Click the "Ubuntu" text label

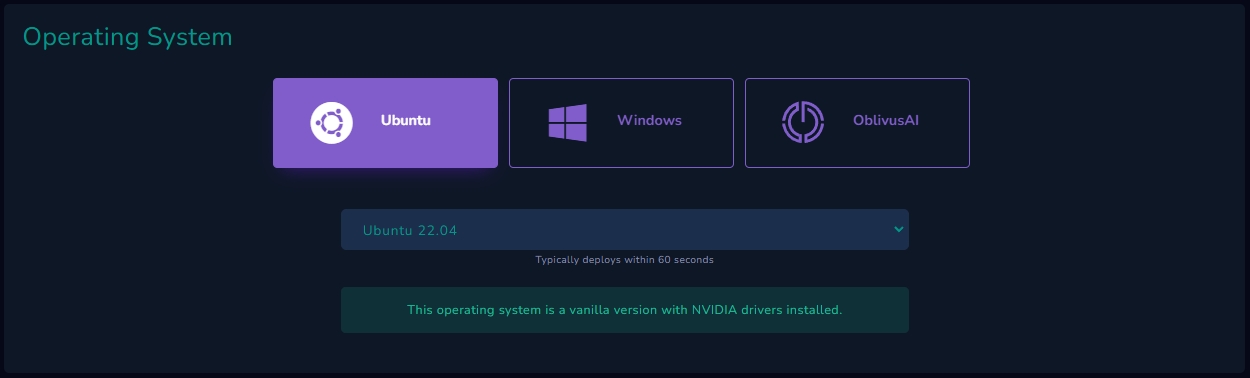point(405,120)
